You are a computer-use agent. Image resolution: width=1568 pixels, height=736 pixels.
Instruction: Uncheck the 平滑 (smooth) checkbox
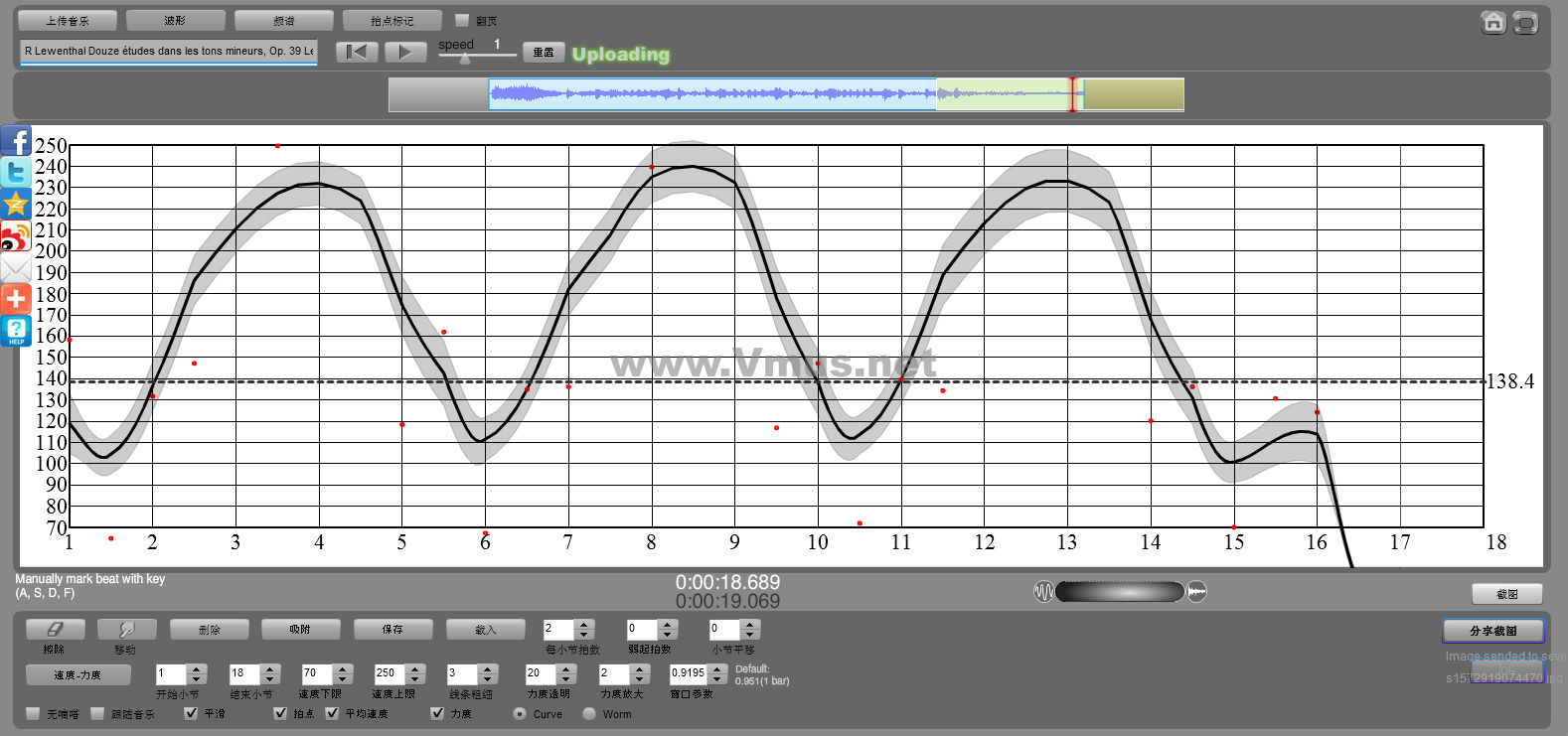point(191,713)
